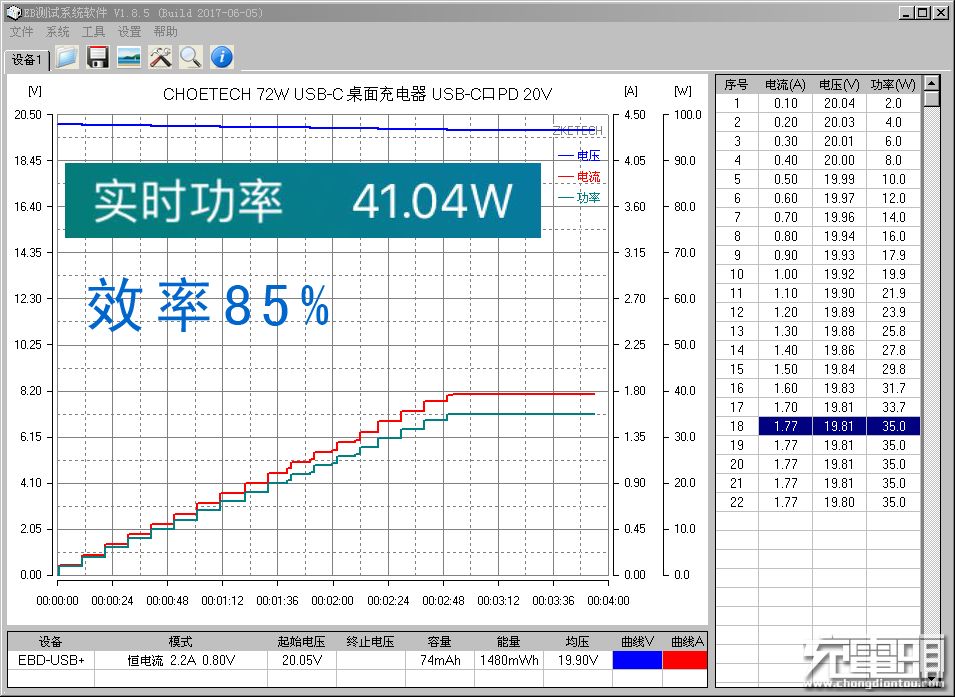Click the red 曲线A color swatch
Screen dimensions: 955x697
(685, 660)
